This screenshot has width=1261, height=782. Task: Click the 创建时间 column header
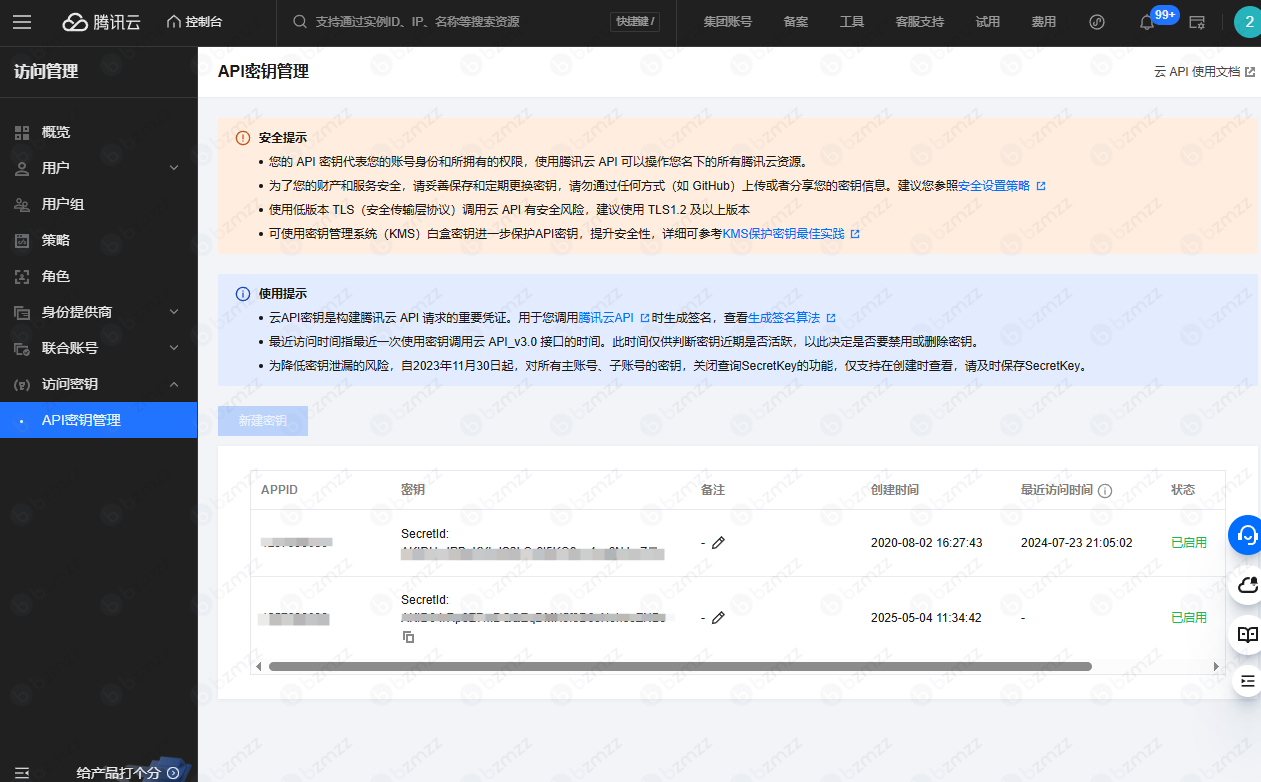[895, 490]
